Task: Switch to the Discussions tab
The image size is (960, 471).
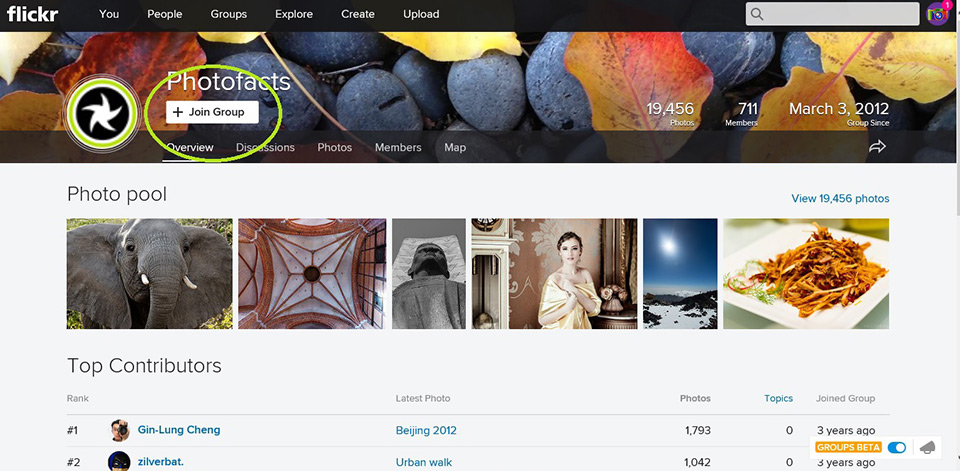Action: click(x=265, y=148)
